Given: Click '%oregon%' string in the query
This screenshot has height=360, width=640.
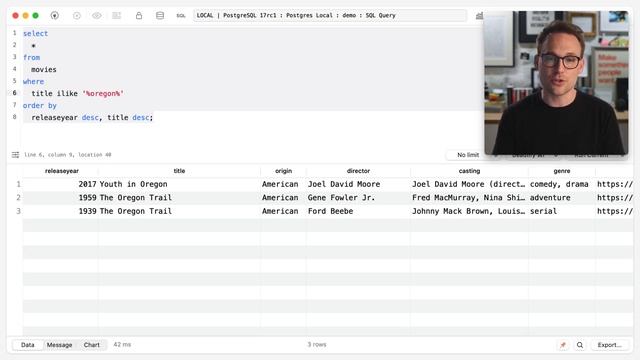Looking at the screenshot, I should (103, 93).
